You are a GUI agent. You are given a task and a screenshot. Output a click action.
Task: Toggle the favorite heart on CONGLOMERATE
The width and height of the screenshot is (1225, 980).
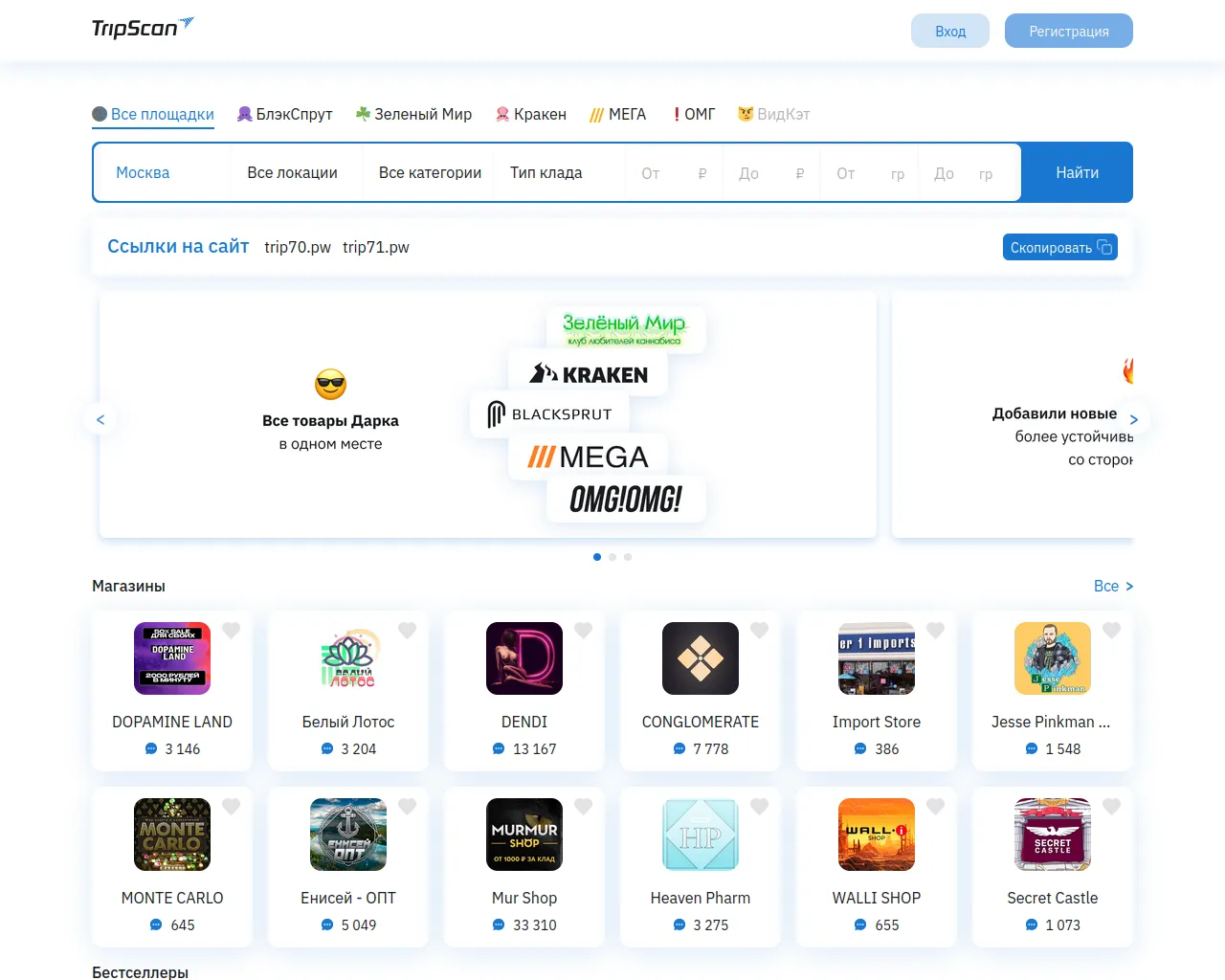click(x=760, y=630)
